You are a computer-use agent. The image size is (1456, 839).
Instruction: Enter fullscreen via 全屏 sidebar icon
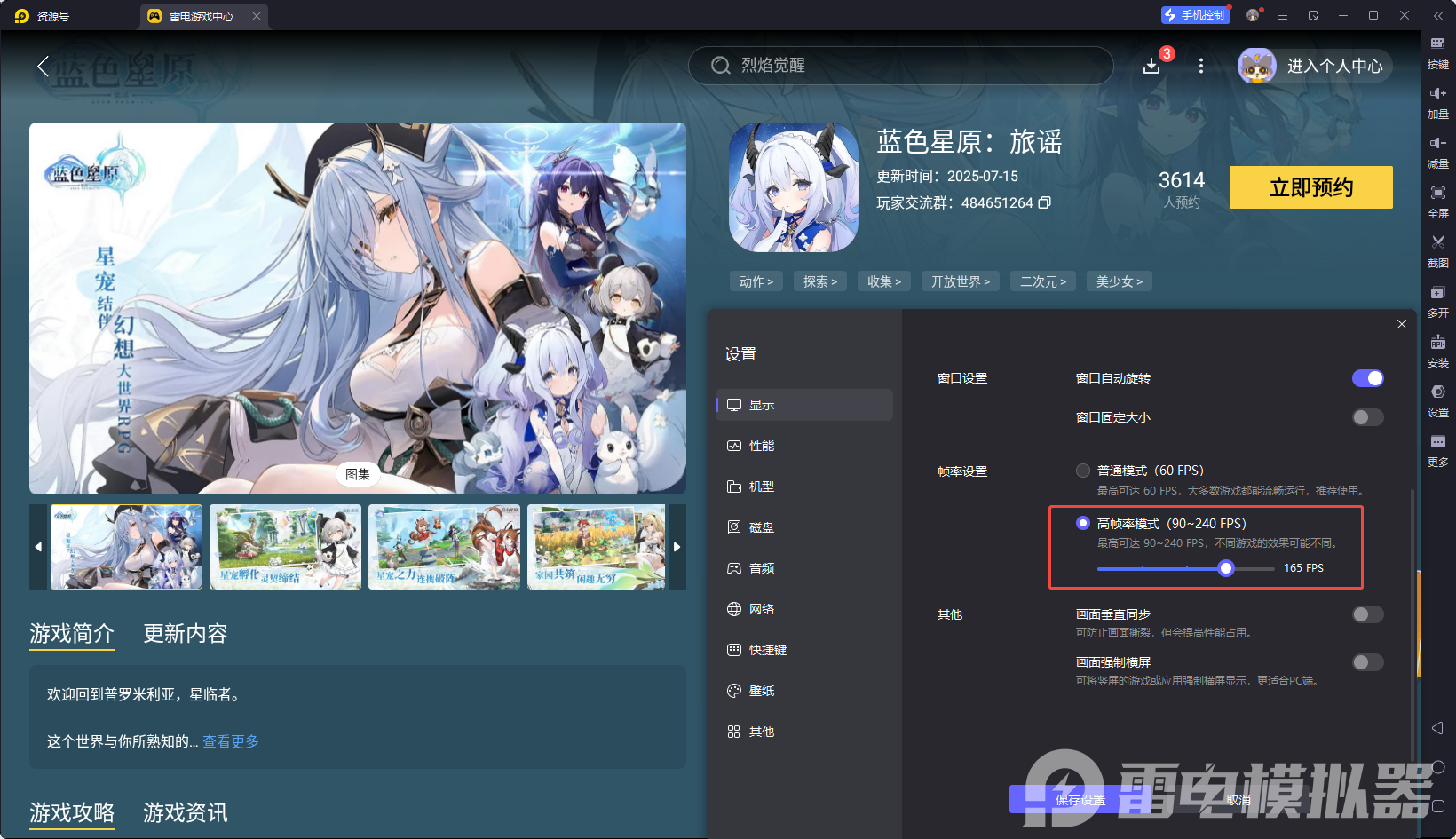pyautogui.click(x=1437, y=202)
